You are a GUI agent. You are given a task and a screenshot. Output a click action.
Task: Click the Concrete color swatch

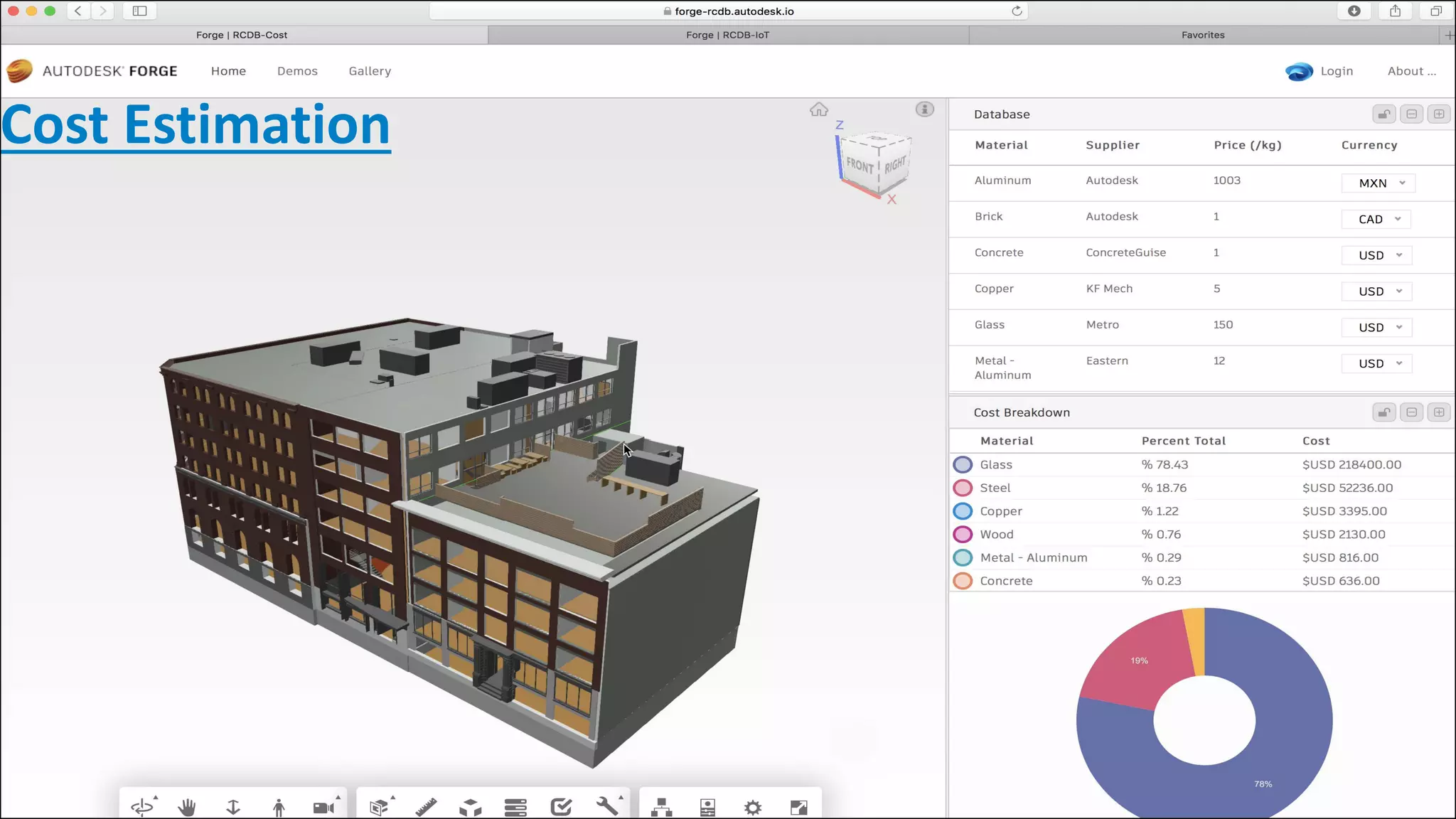(963, 581)
